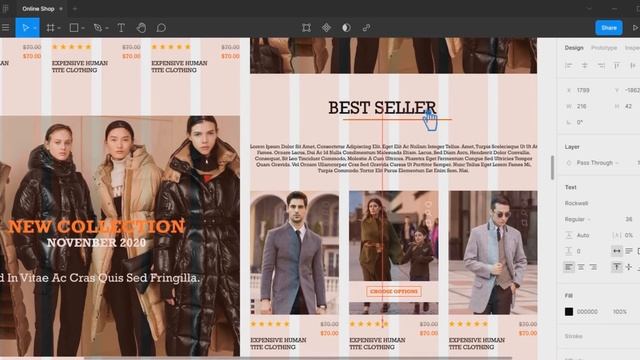Select the BEST SELLER heading text
This screenshot has width=640, height=360.
[x=382, y=108]
